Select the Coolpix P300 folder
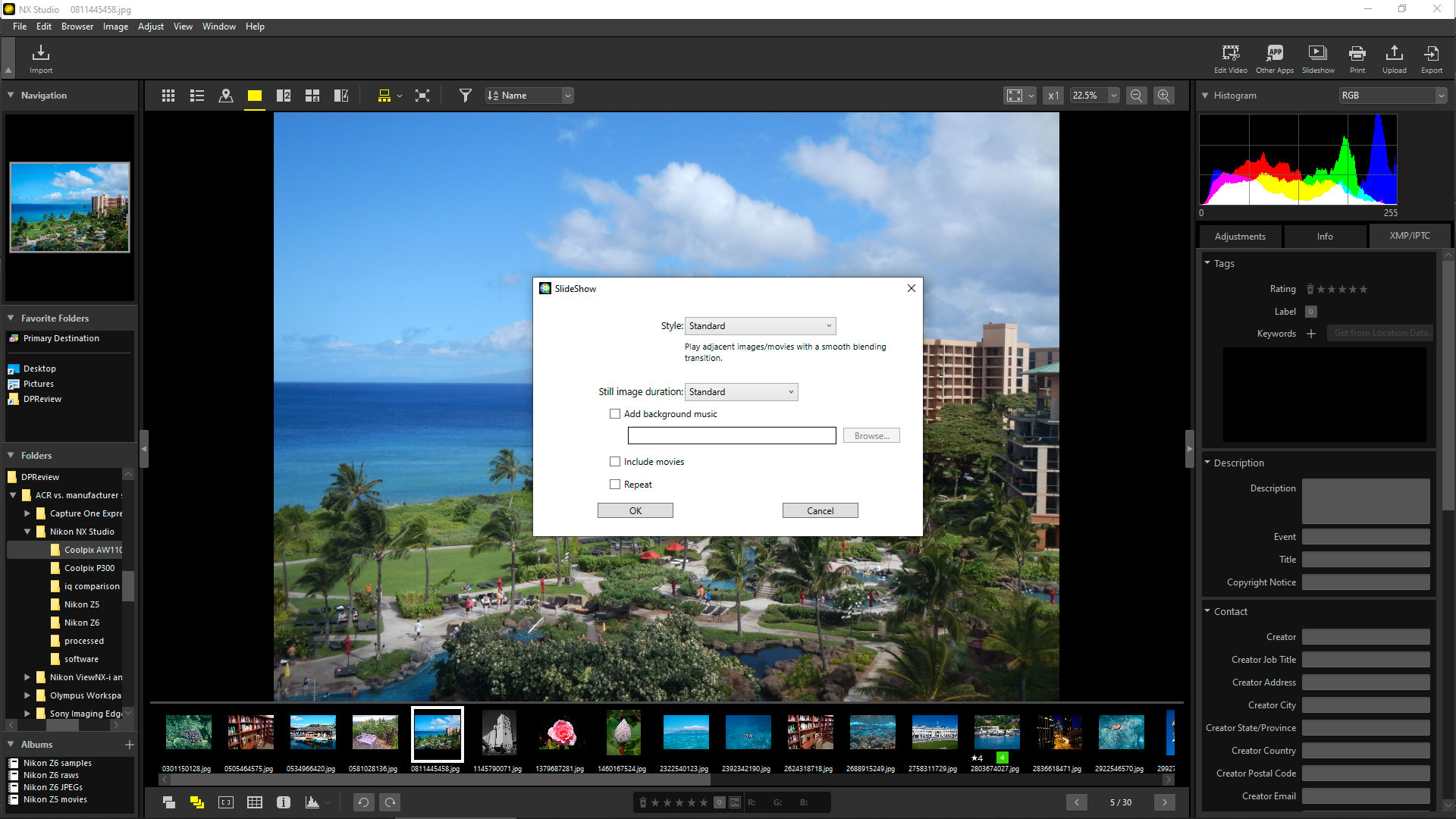Viewport: 1456px width, 819px height. tap(89, 568)
